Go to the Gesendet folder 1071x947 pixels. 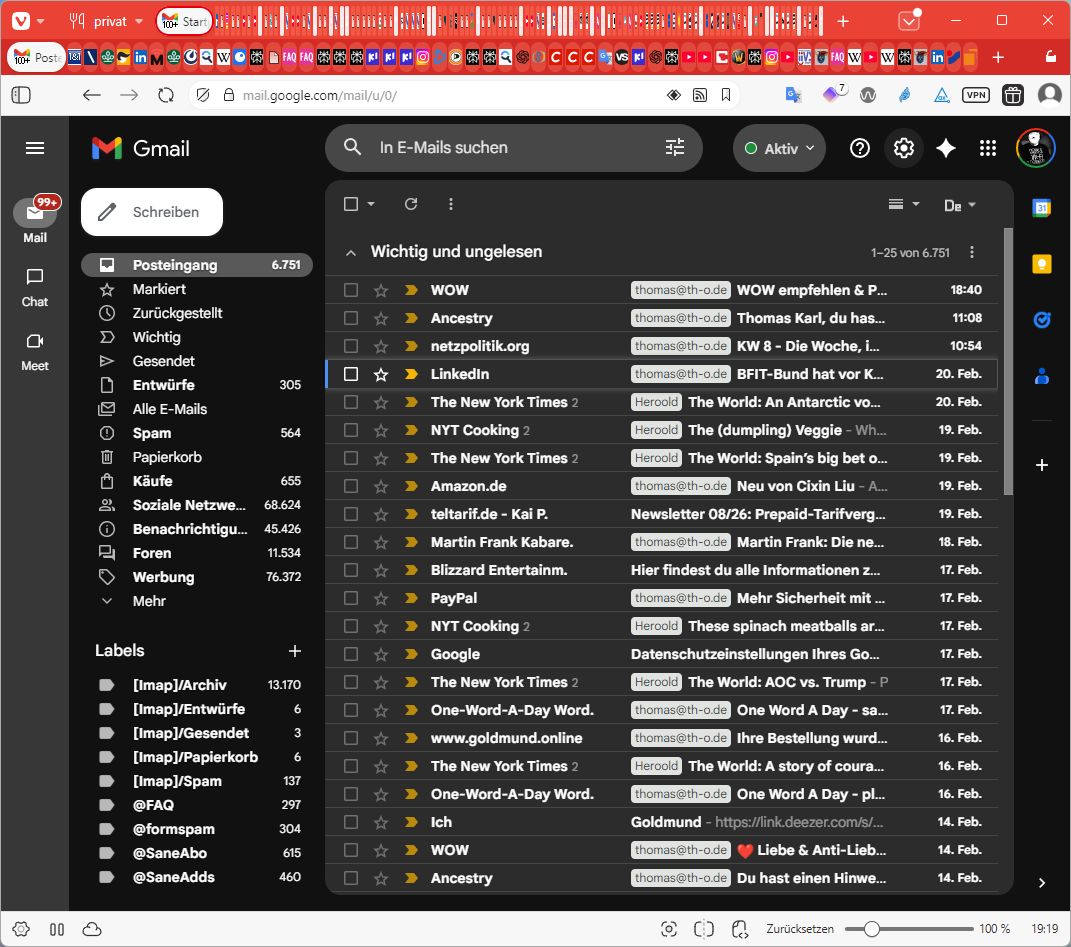[x=163, y=361]
